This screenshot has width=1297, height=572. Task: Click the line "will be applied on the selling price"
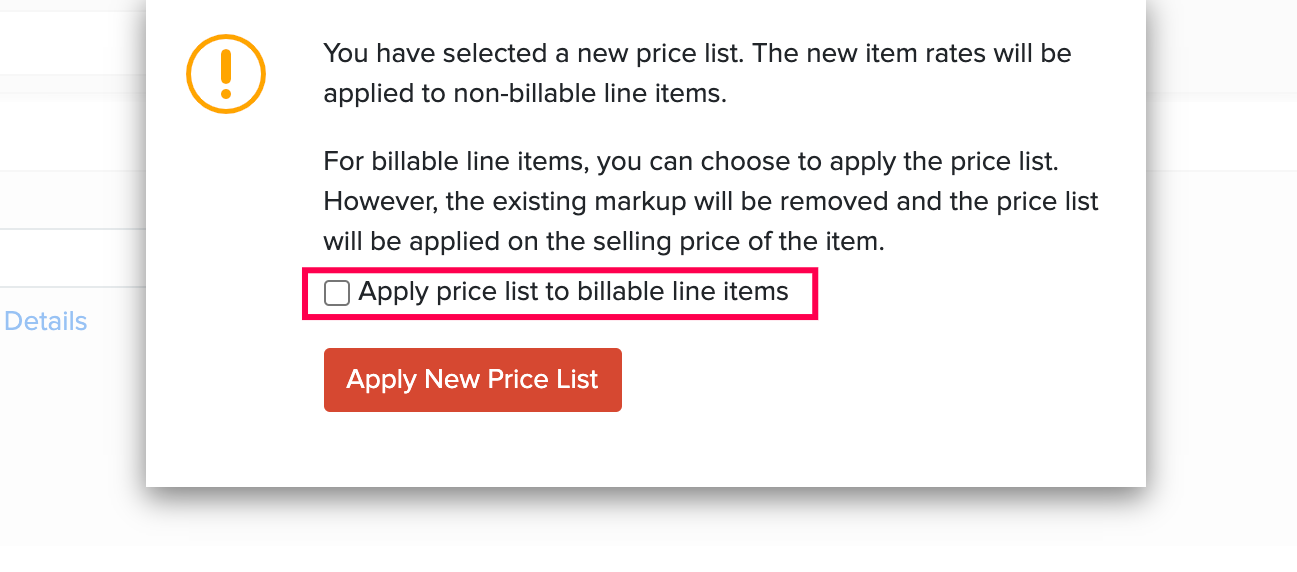click(x=603, y=242)
